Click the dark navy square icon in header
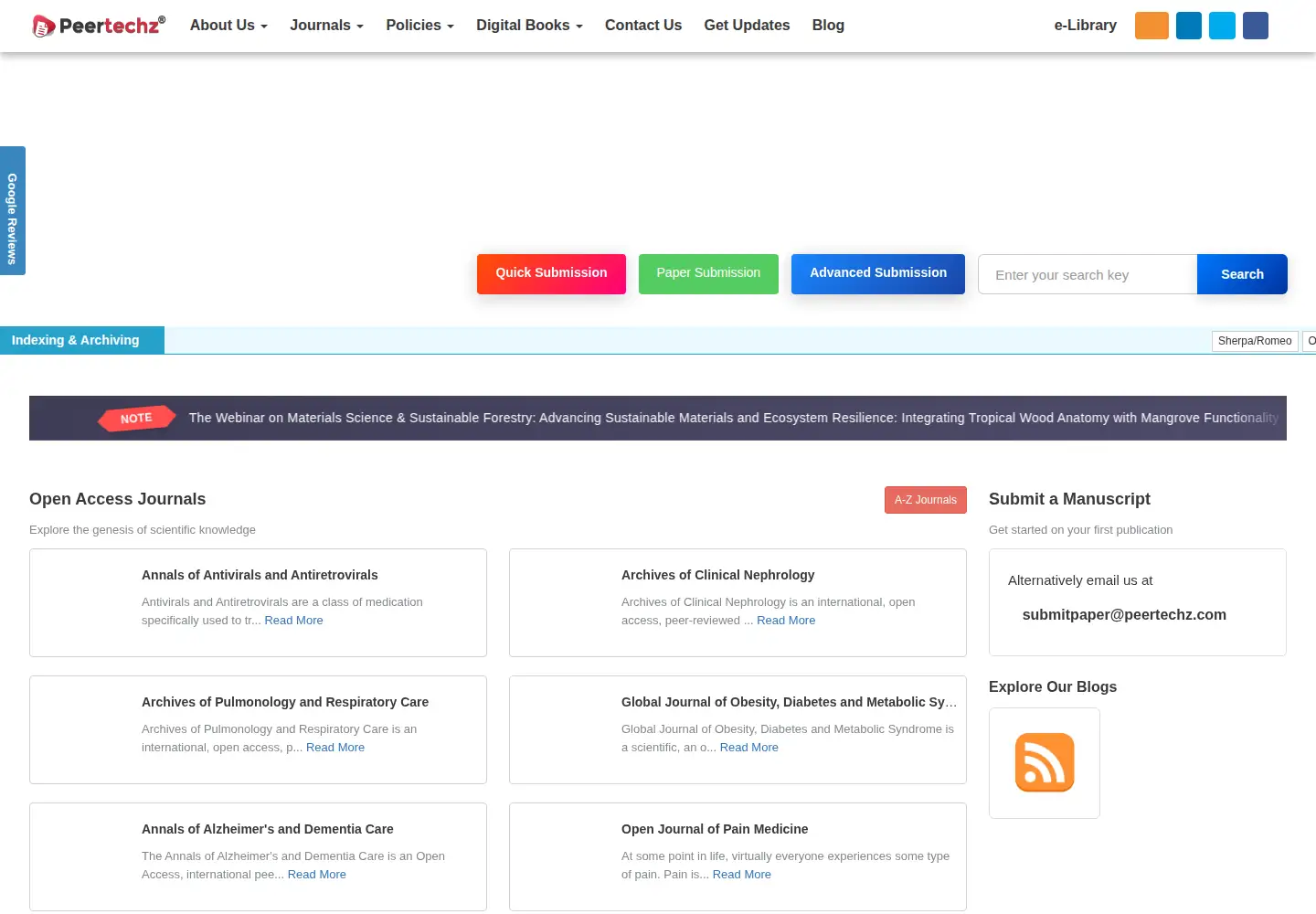Screen dimensions: 1316x914 [1256, 26]
